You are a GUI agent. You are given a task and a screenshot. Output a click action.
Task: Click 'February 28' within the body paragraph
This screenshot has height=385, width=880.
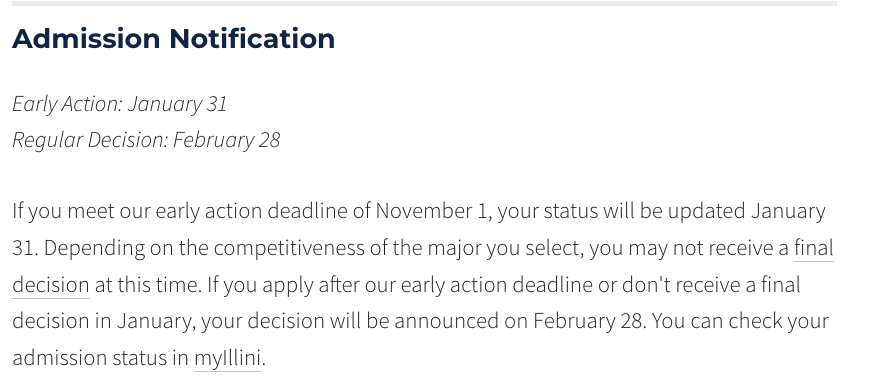(588, 321)
